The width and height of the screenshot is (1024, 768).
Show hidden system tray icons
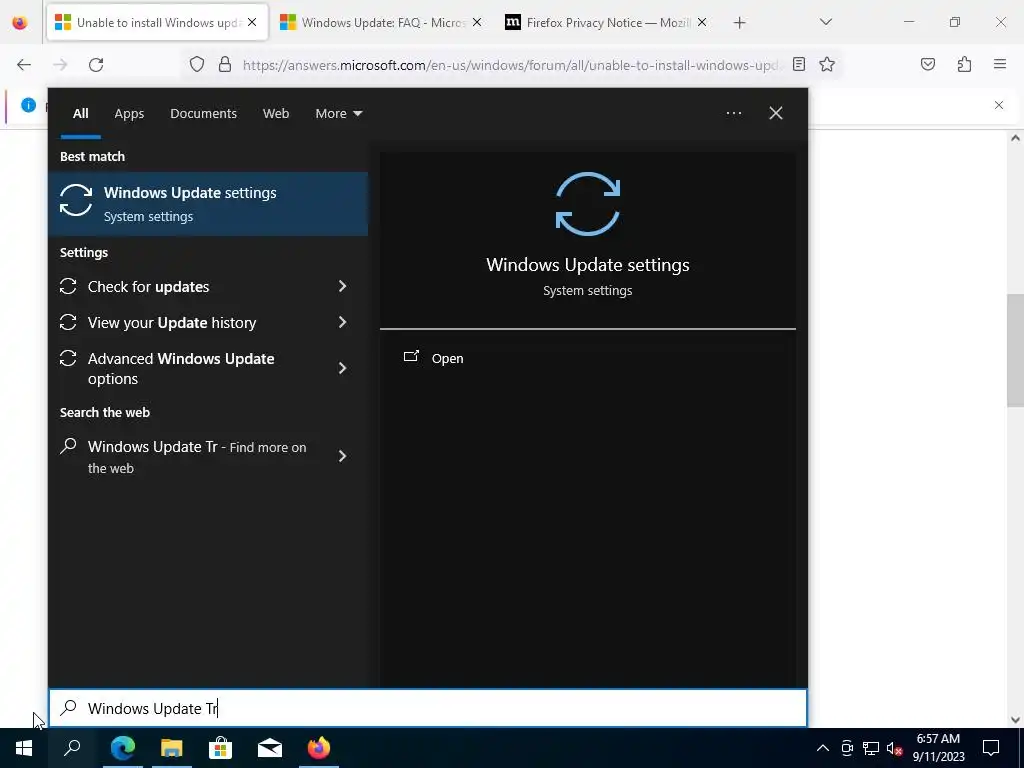click(x=823, y=748)
